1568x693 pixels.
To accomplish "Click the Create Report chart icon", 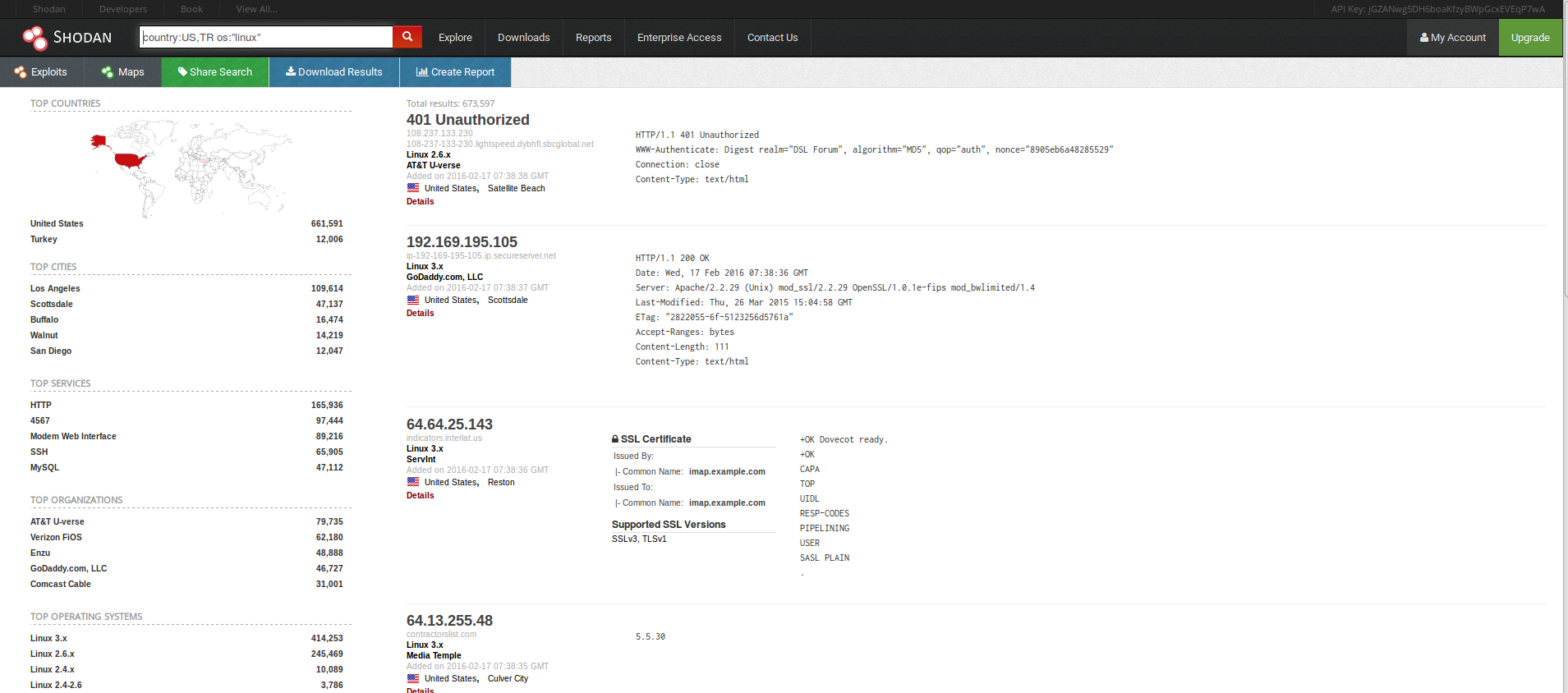I will coord(422,71).
